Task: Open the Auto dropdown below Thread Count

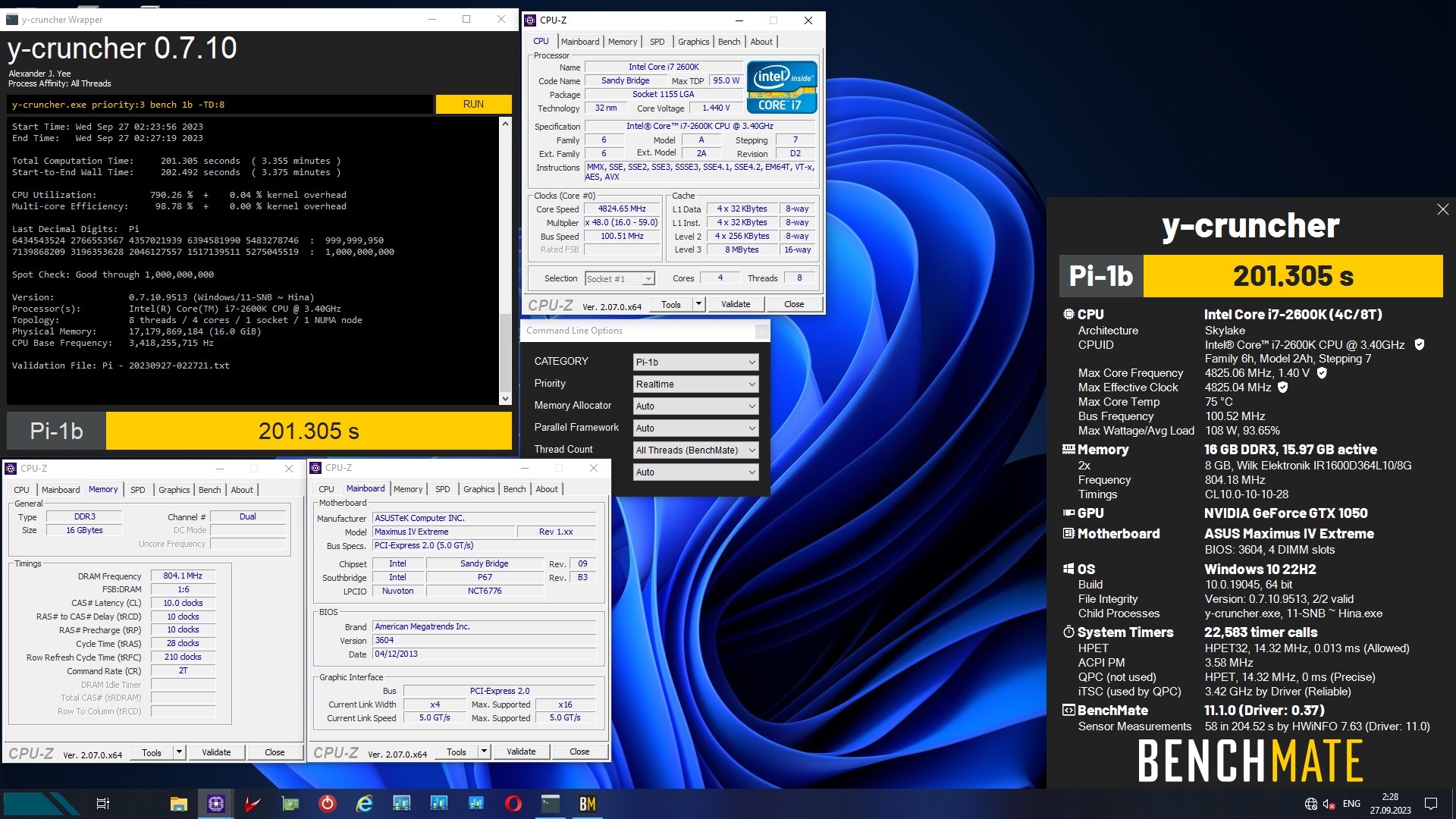Action: tap(695, 472)
